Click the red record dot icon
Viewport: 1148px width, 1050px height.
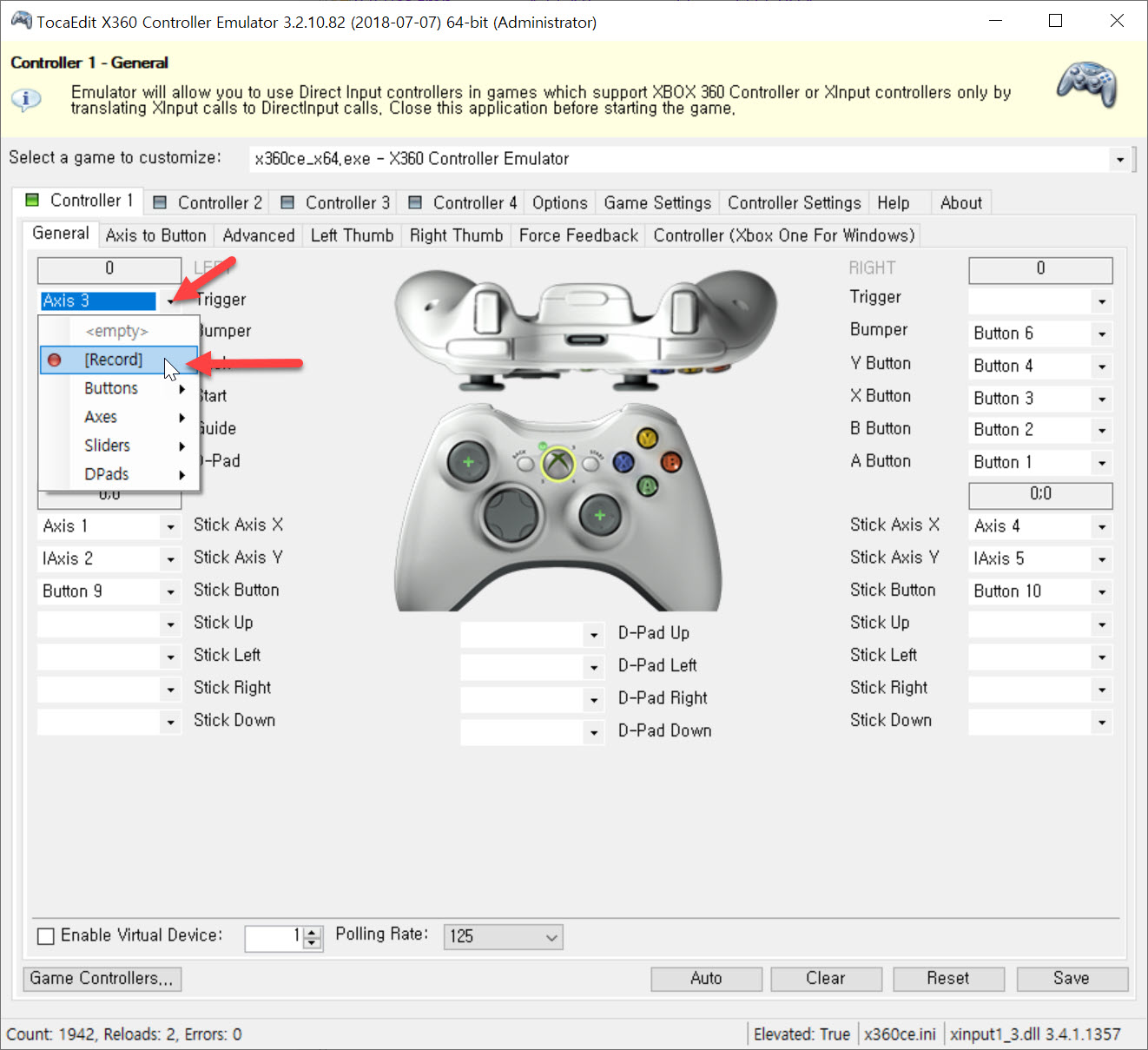(55, 360)
